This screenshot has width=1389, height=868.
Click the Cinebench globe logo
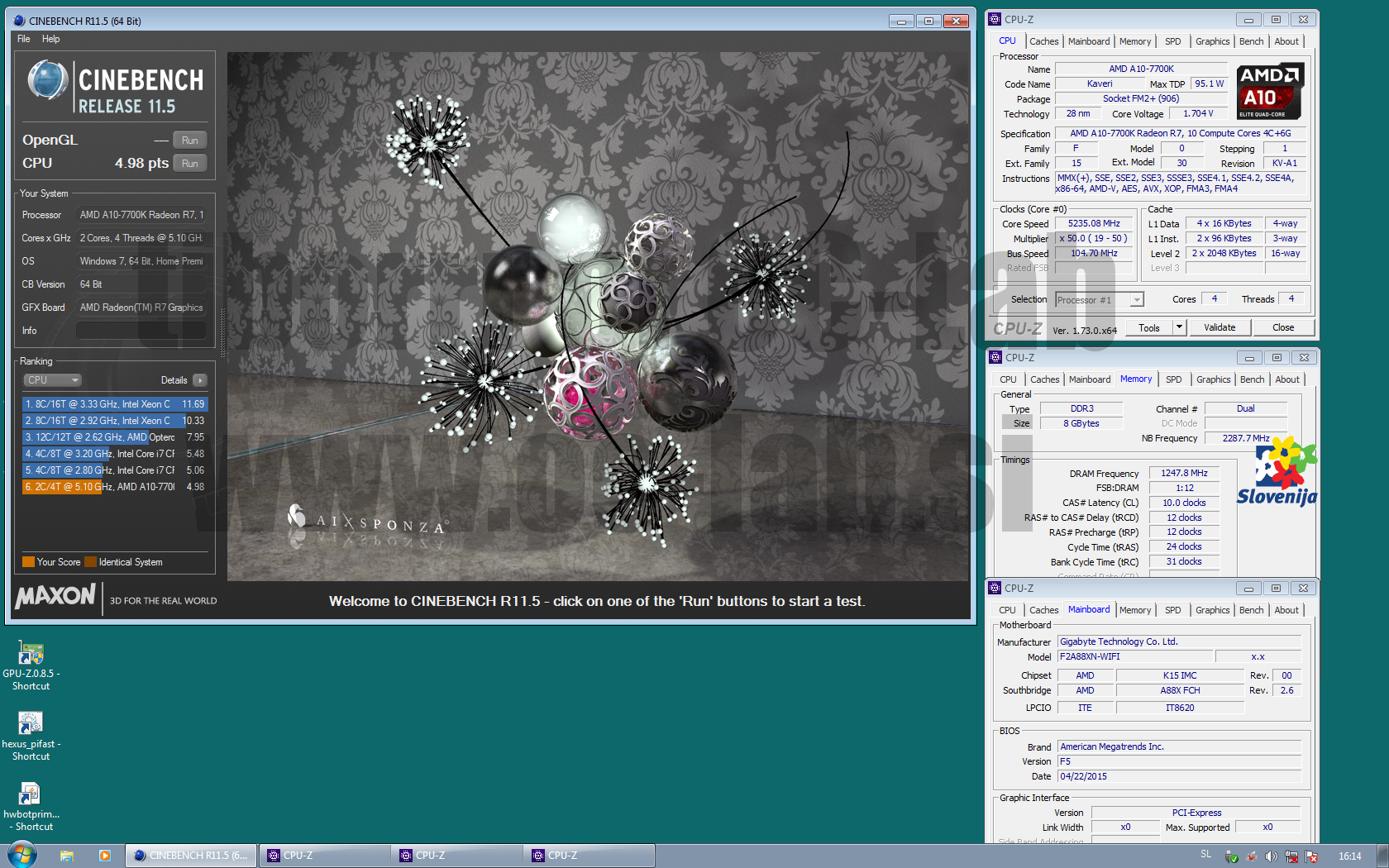coord(47,80)
